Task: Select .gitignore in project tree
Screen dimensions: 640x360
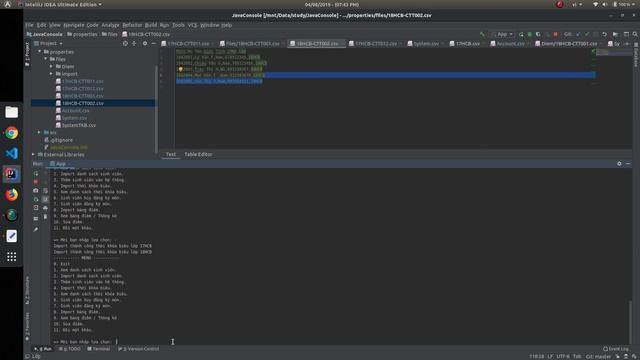Action: coord(61,140)
